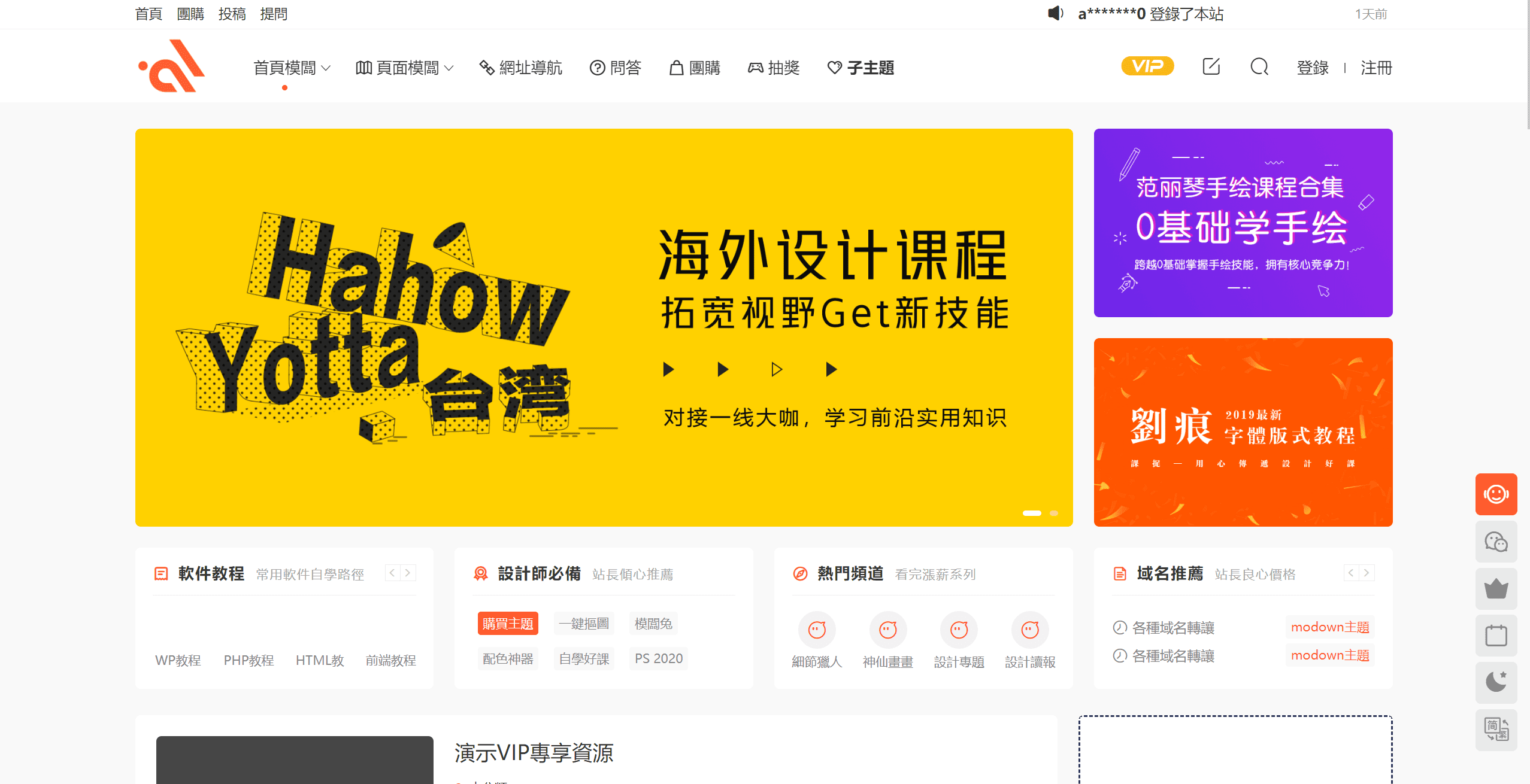Go to previous 軟件教程 slide arrow

(x=392, y=573)
